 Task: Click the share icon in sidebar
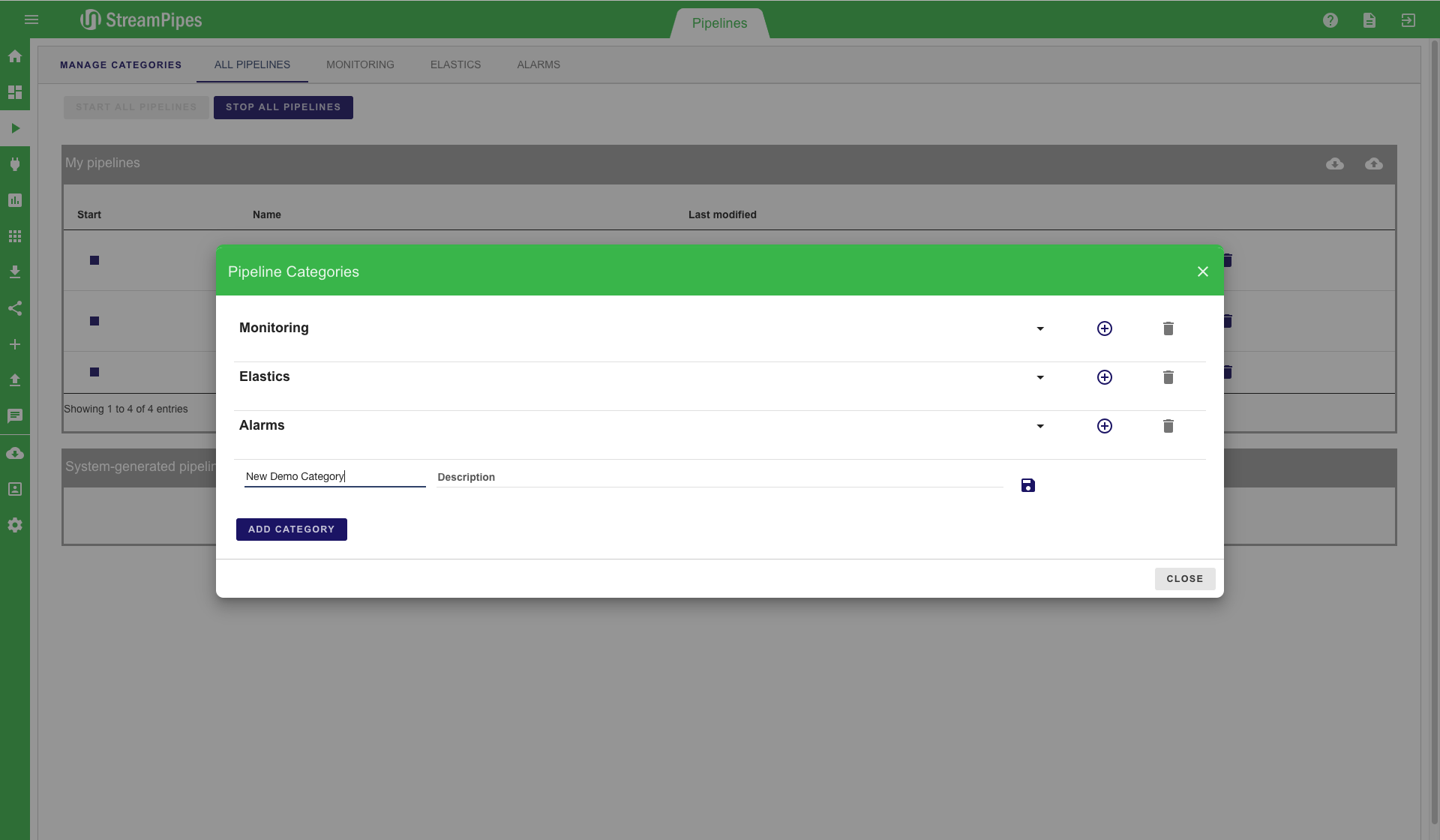pos(14,308)
